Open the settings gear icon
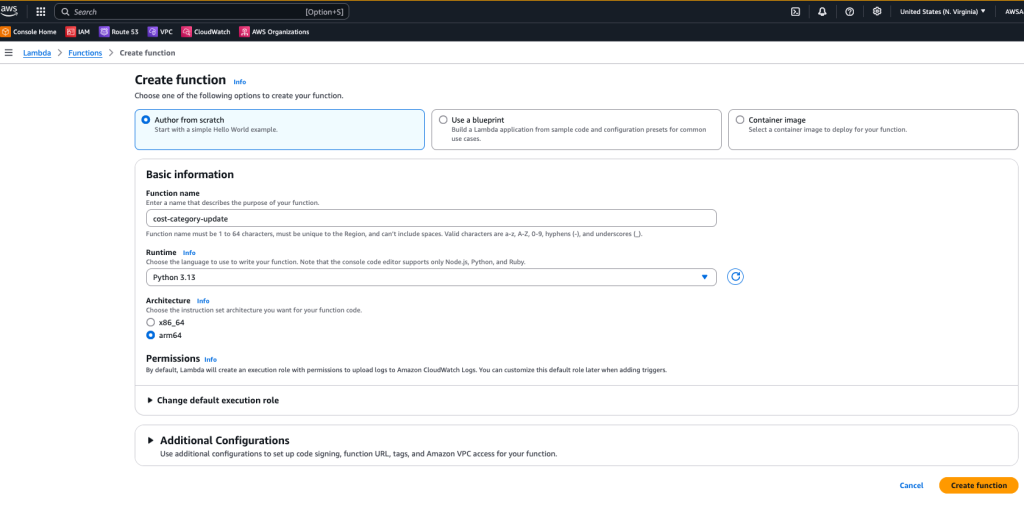The height and width of the screenshot is (507, 1024). click(x=877, y=11)
